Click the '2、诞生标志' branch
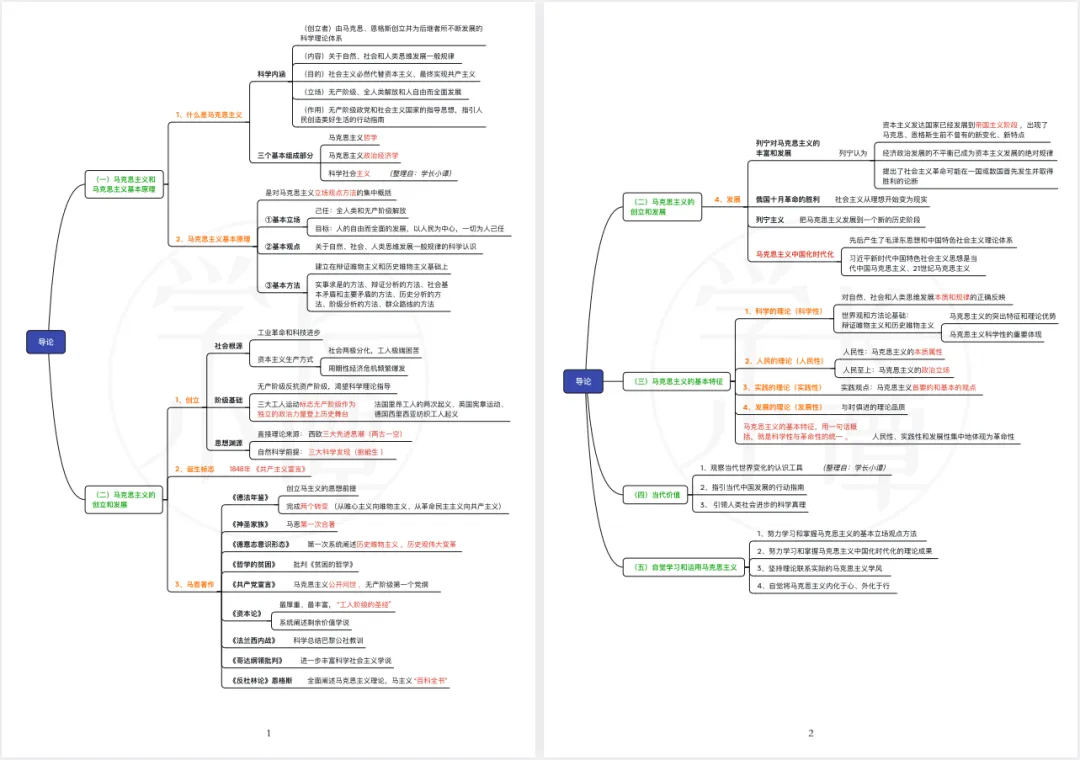This screenshot has height=760, width=1080. pos(194,469)
